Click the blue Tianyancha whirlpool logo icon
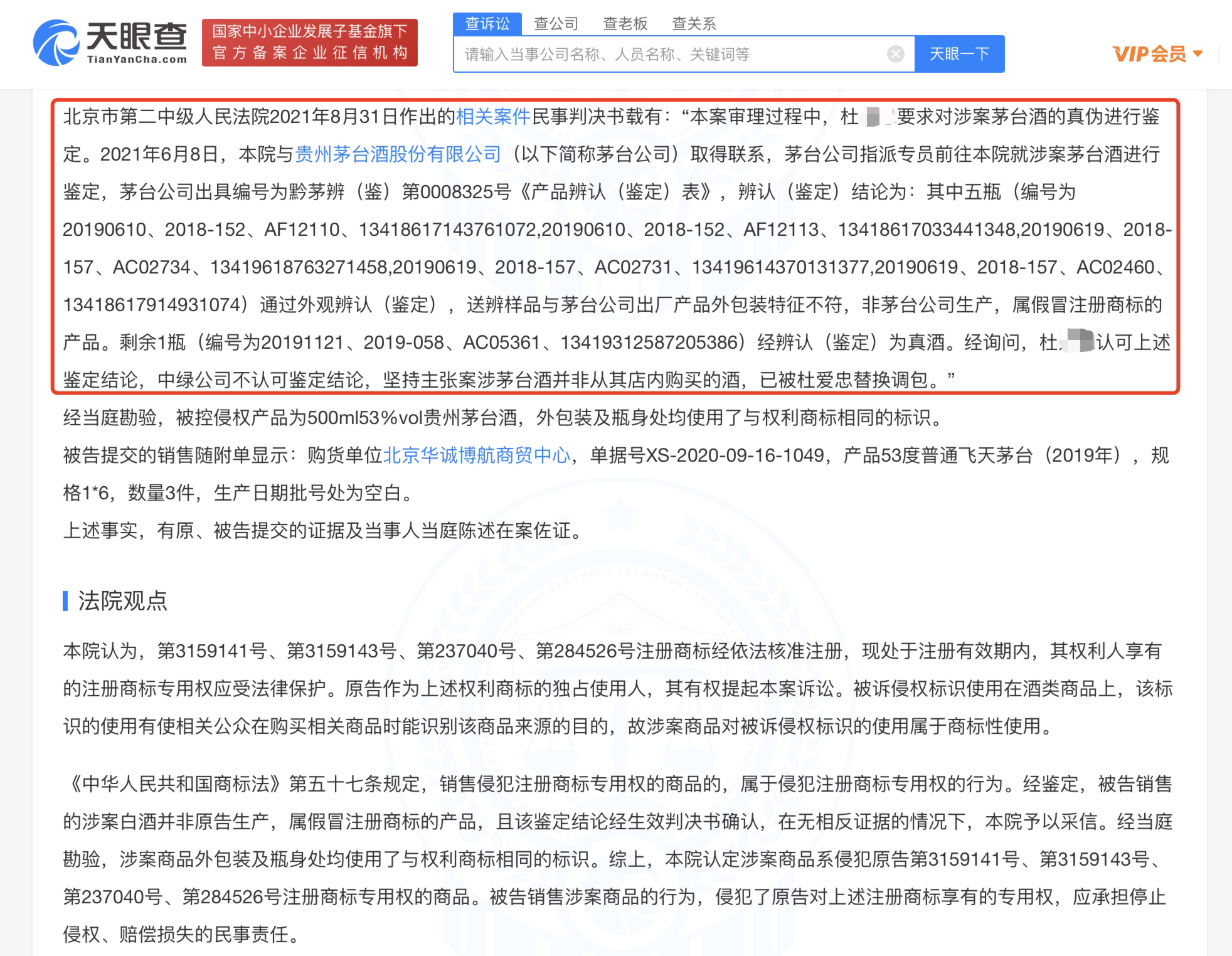The width and height of the screenshot is (1232, 956). 55,43
